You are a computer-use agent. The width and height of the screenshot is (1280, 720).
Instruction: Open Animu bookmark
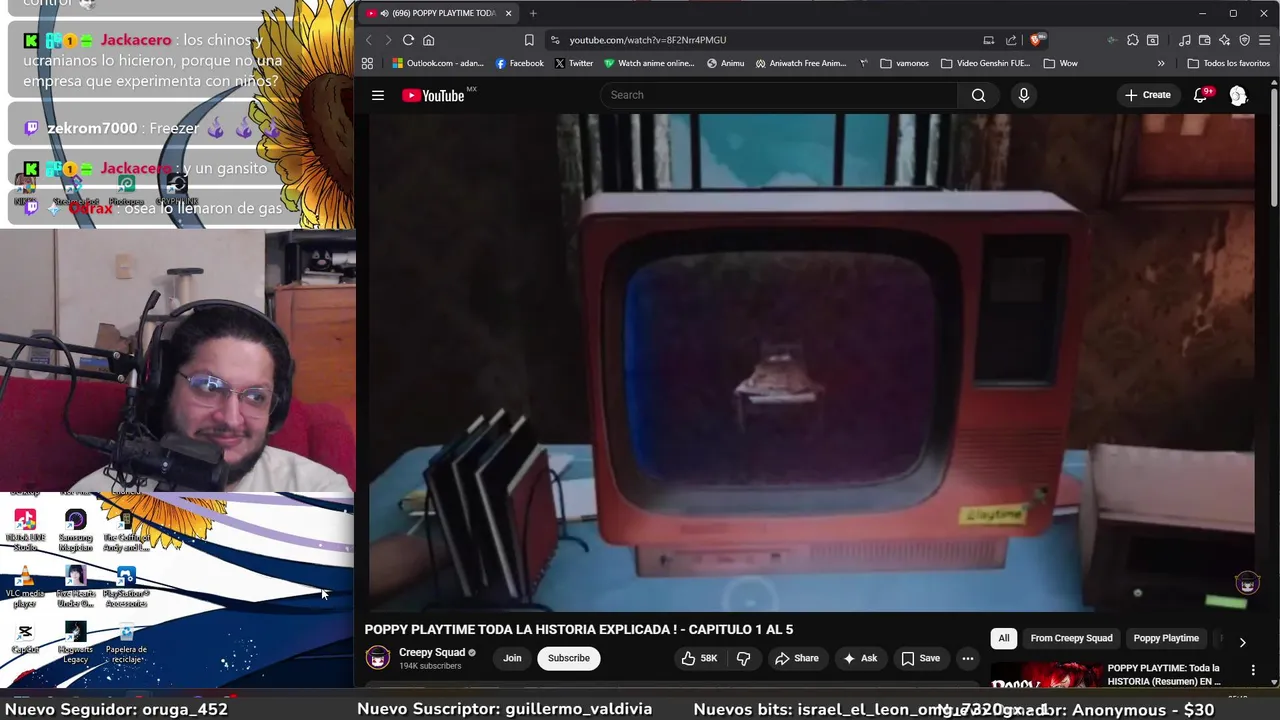(725, 63)
